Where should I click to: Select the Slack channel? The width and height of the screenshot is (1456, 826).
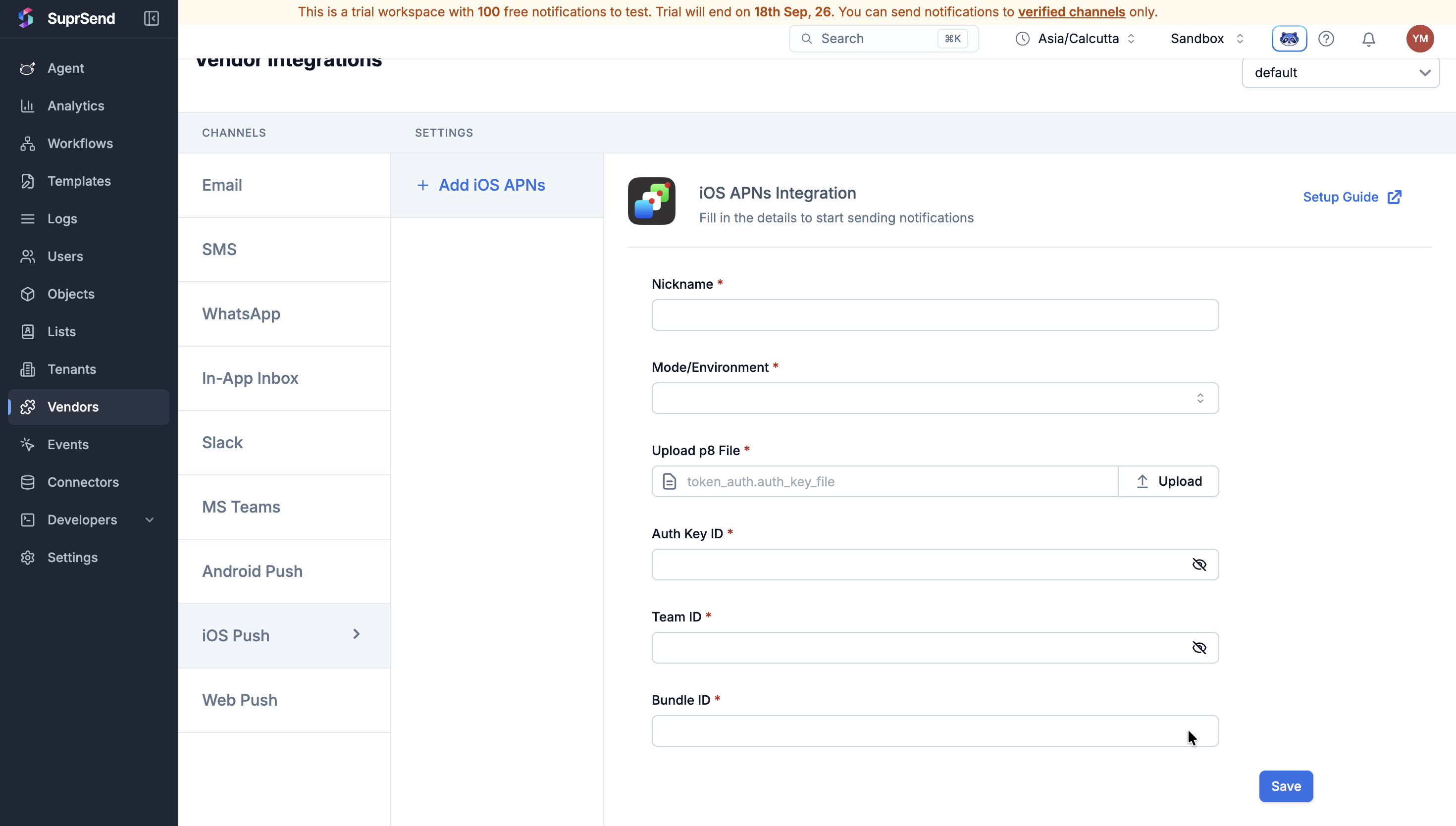click(x=284, y=443)
